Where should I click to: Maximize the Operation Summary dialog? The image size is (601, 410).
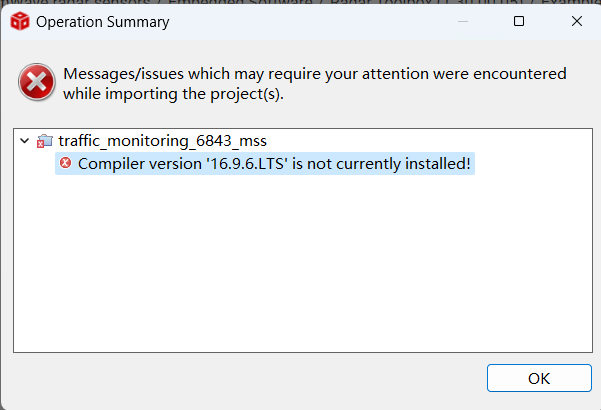pyautogui.click(x=519, y=21)
